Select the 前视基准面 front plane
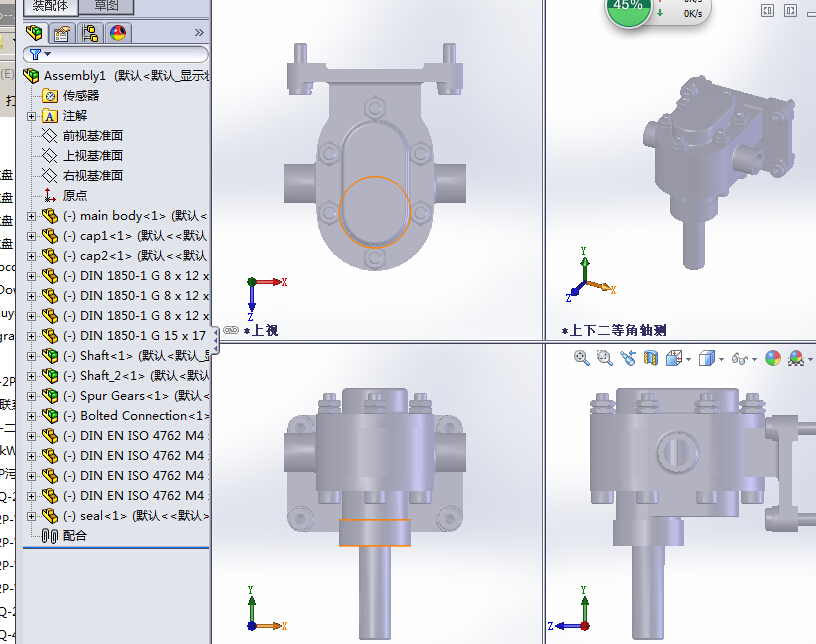816x644 pixels. pos(93,136)
